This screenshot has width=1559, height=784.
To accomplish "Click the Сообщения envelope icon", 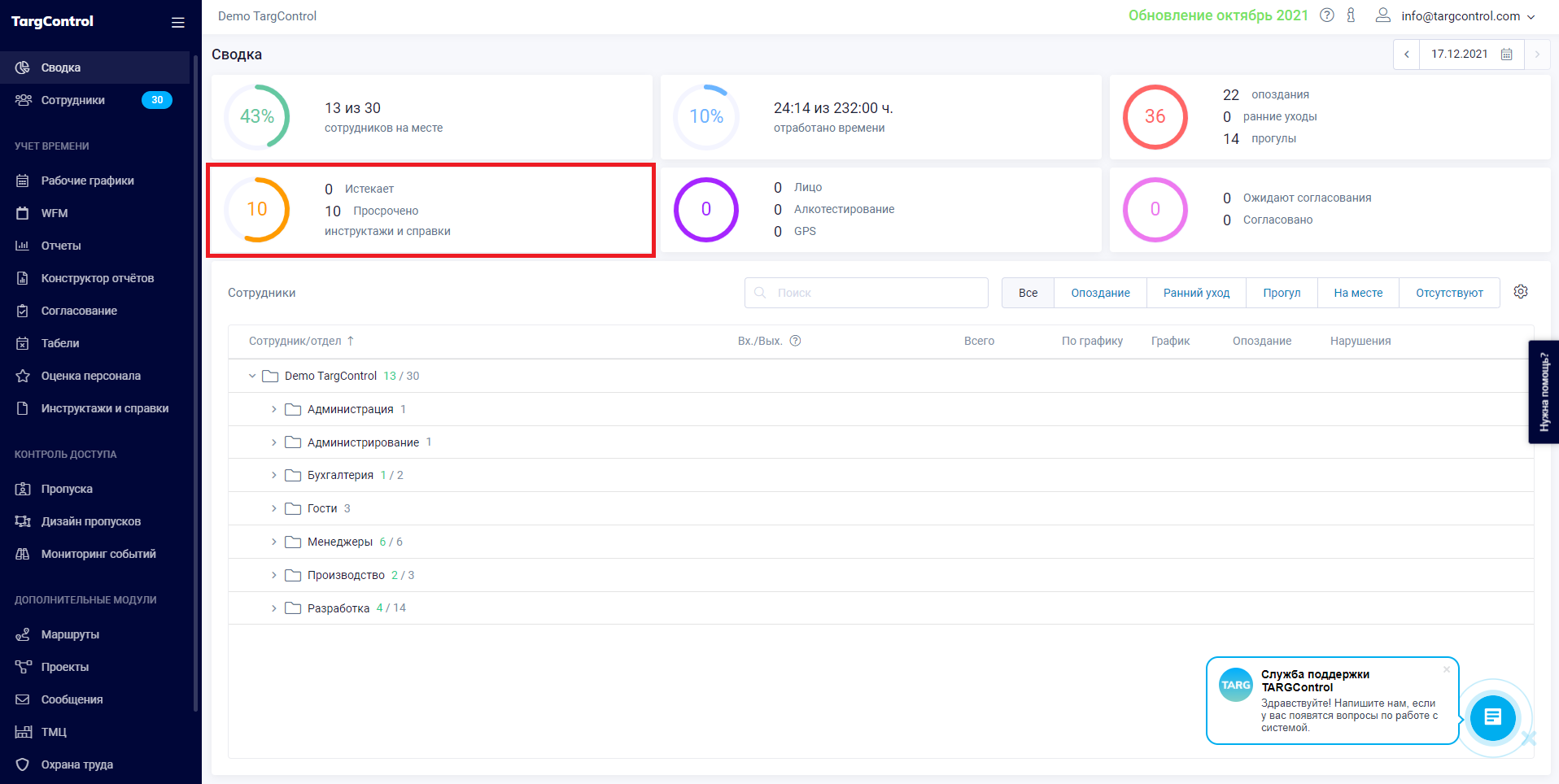I will click(x=23, y=699).
